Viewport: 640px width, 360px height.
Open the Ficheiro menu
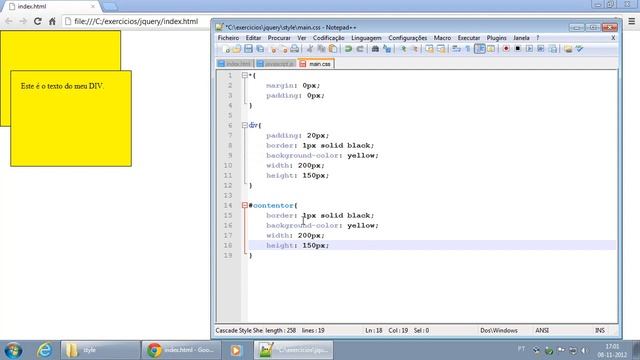(229, 38)
